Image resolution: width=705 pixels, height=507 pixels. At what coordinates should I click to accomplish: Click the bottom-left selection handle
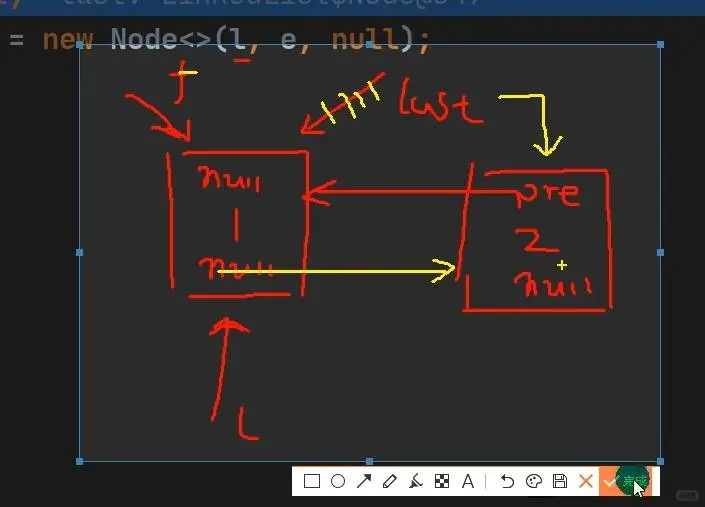coord(80,461)
